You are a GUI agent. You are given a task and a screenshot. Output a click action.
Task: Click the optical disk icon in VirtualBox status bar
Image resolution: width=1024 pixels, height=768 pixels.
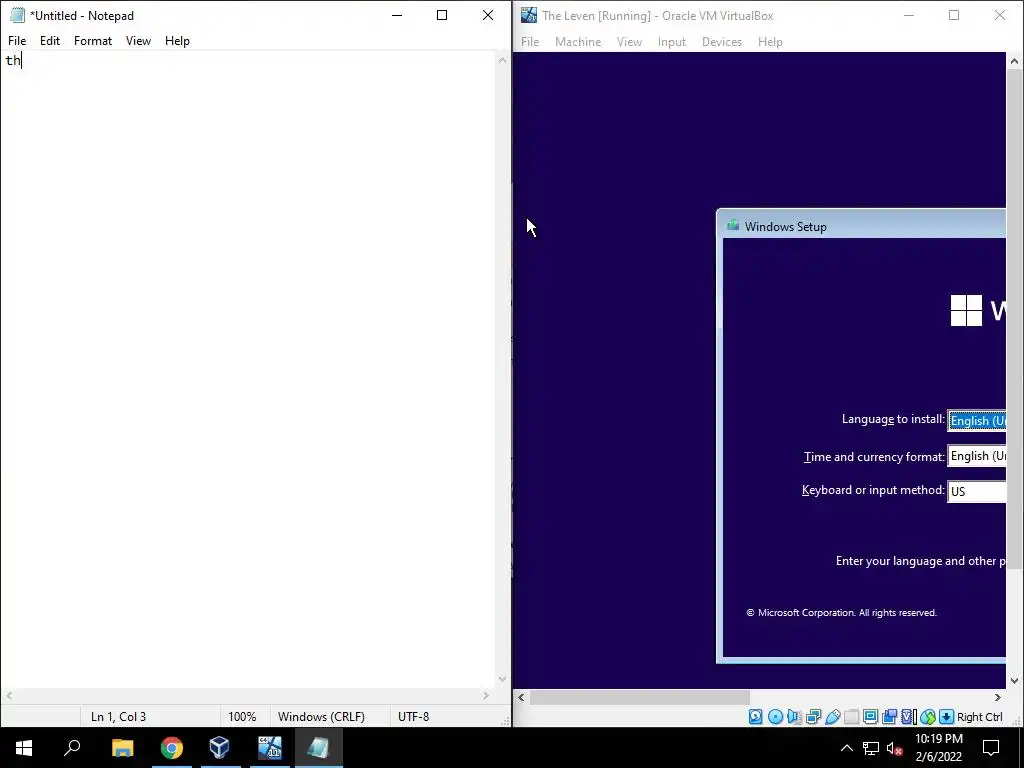775,716
